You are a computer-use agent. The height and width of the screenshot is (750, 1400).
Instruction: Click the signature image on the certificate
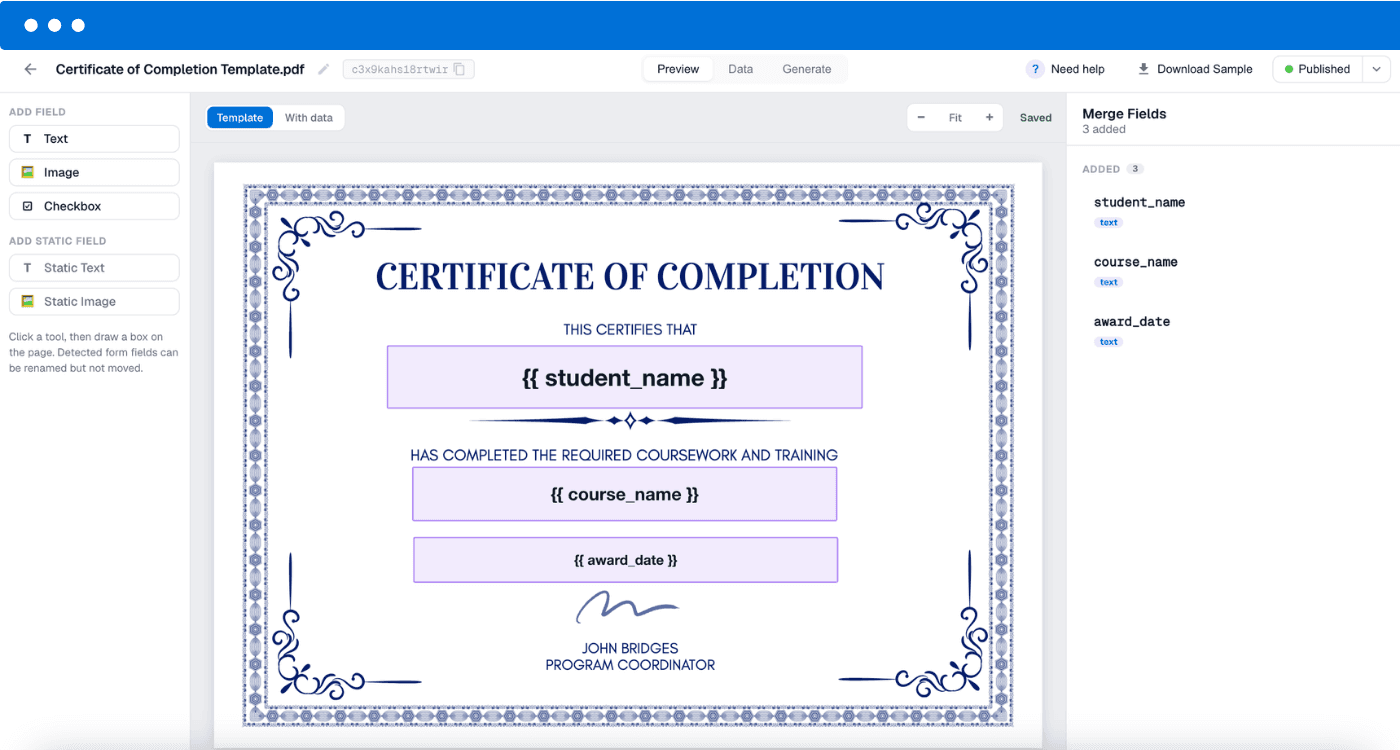coord(627,607)
